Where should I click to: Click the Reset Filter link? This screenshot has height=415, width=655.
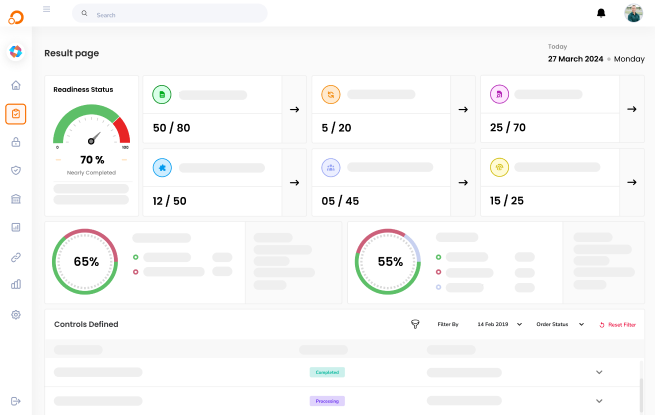click(617, 324)
